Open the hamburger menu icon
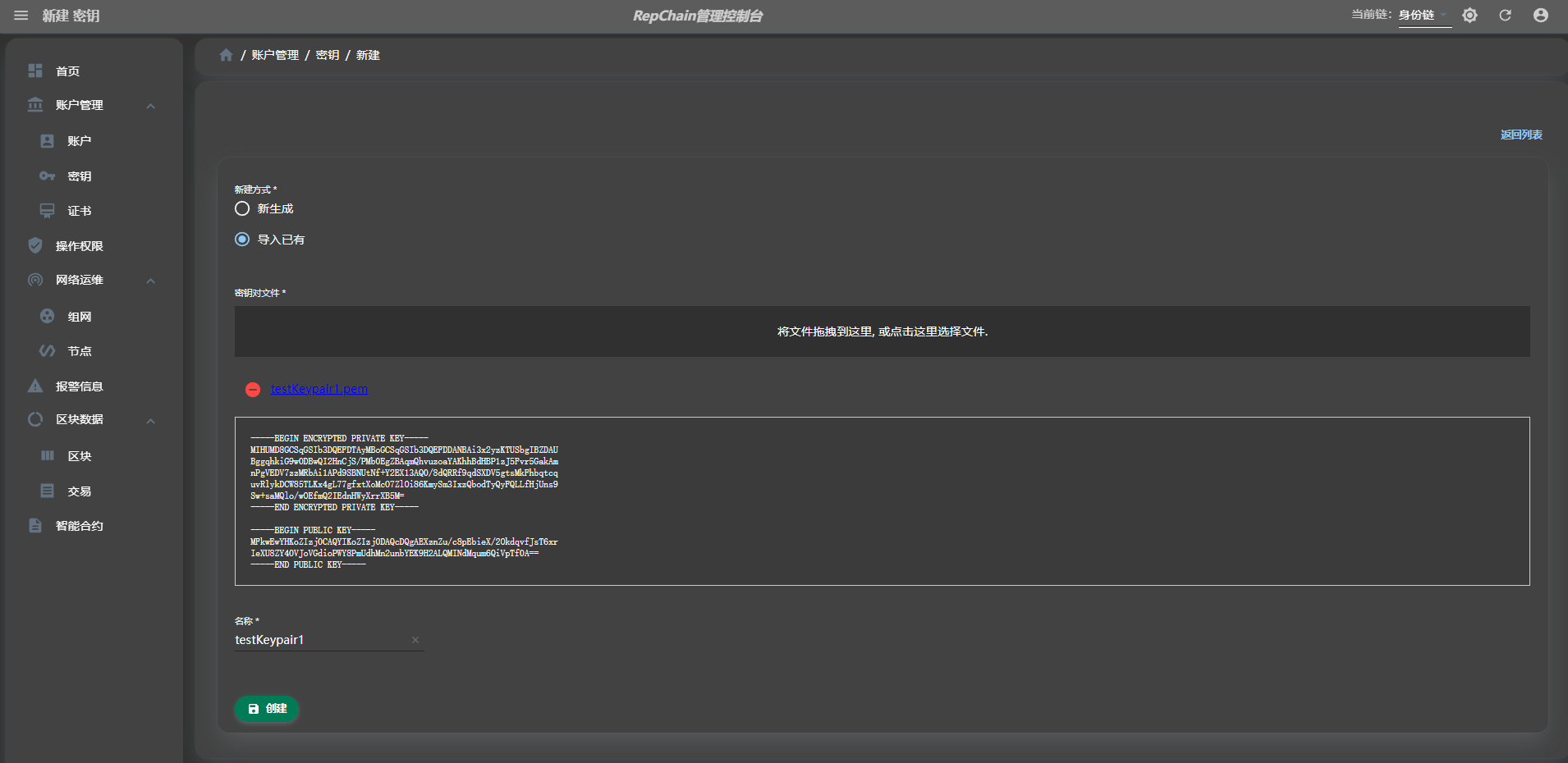Screen dimensions: 1568x763 tap(21, 16)
